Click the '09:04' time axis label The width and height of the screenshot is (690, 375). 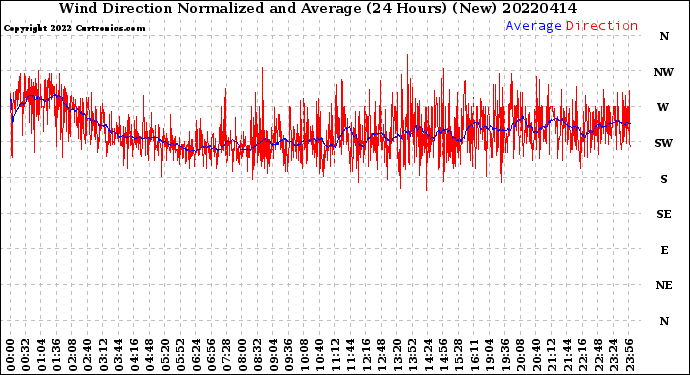tap(273, 355)
